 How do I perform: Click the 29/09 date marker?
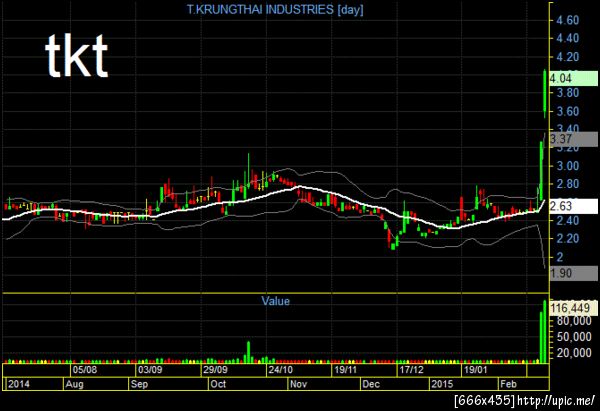pyautogui.click(x=215, y=370)
